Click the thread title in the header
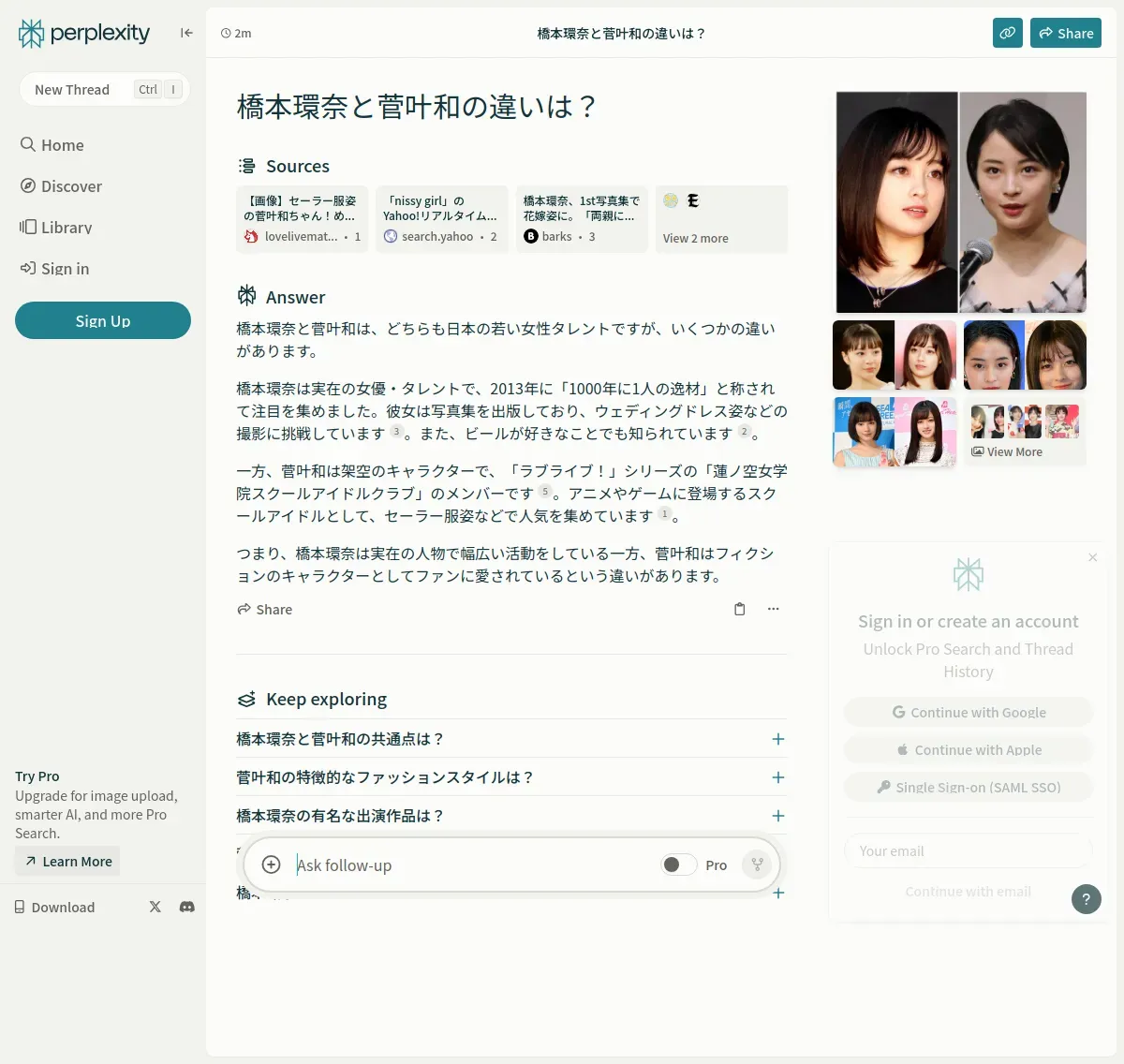1124x1064 pixels. click(622, 33)
